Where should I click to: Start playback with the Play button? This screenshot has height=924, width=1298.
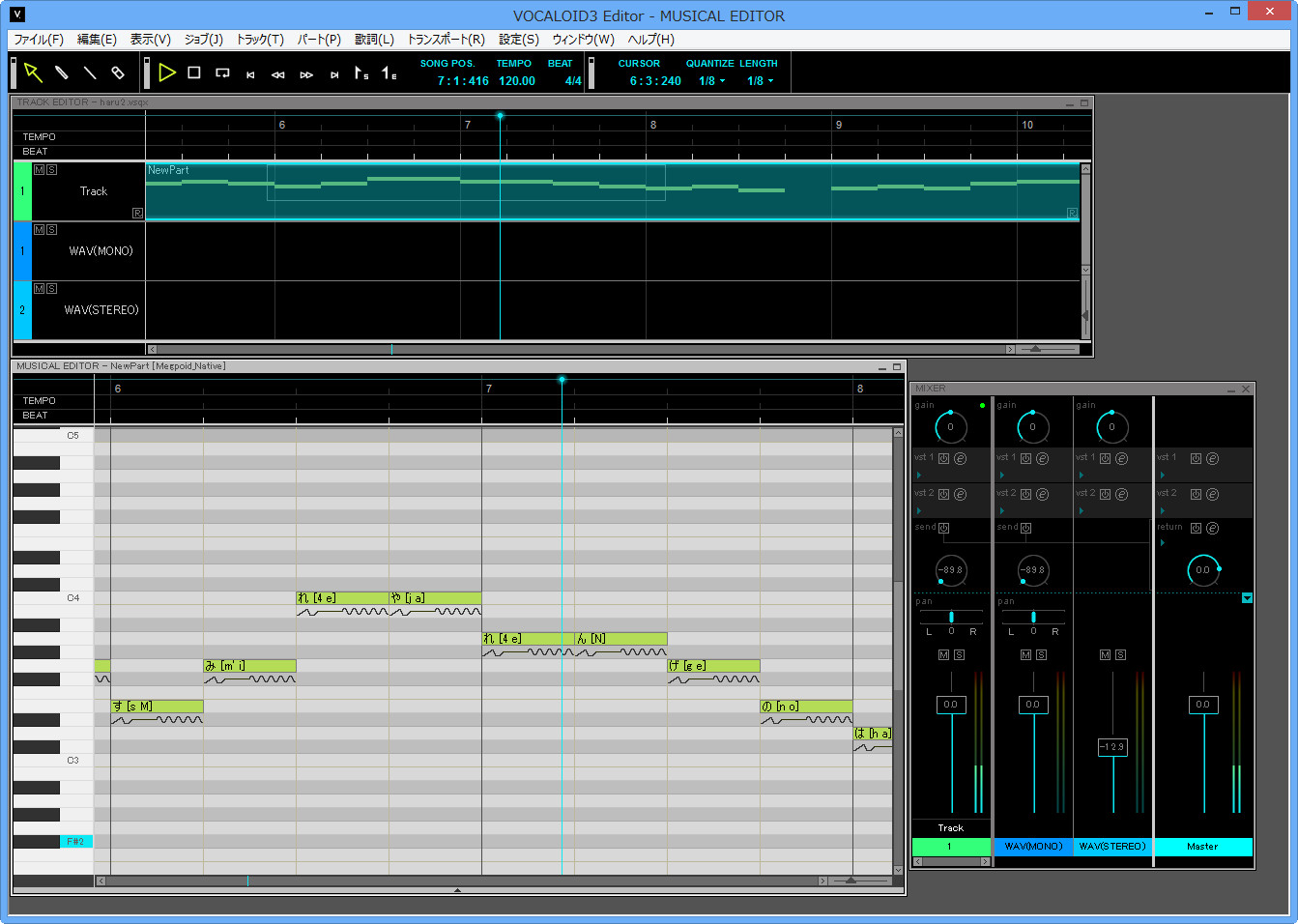pyautogui.click(x=166, y=72)
